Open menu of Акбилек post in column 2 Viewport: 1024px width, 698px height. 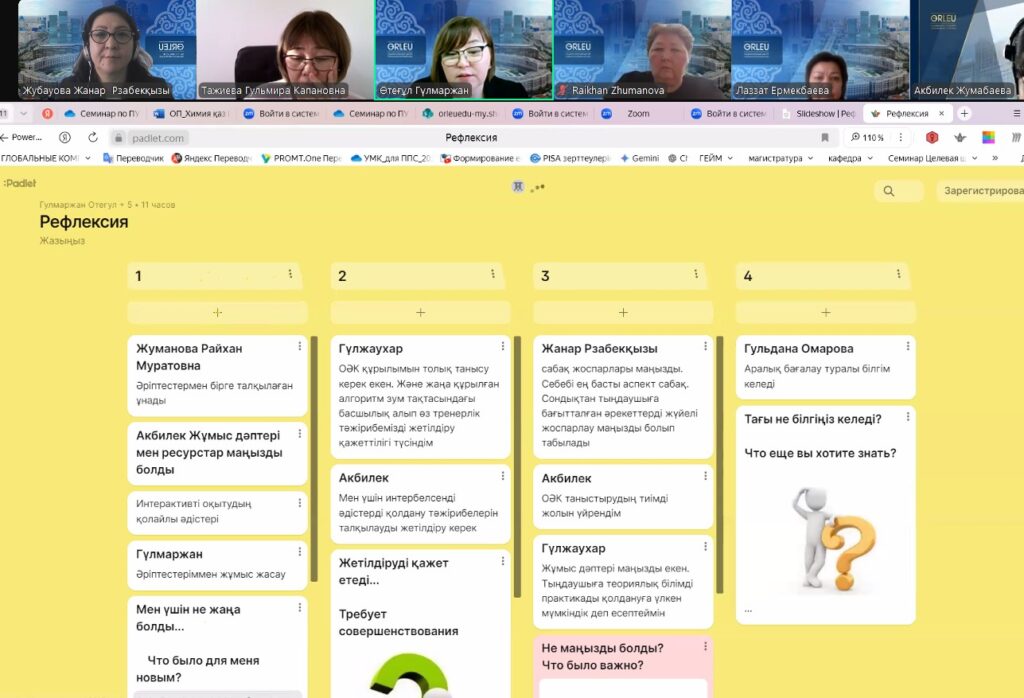click(x=503, y=476)
